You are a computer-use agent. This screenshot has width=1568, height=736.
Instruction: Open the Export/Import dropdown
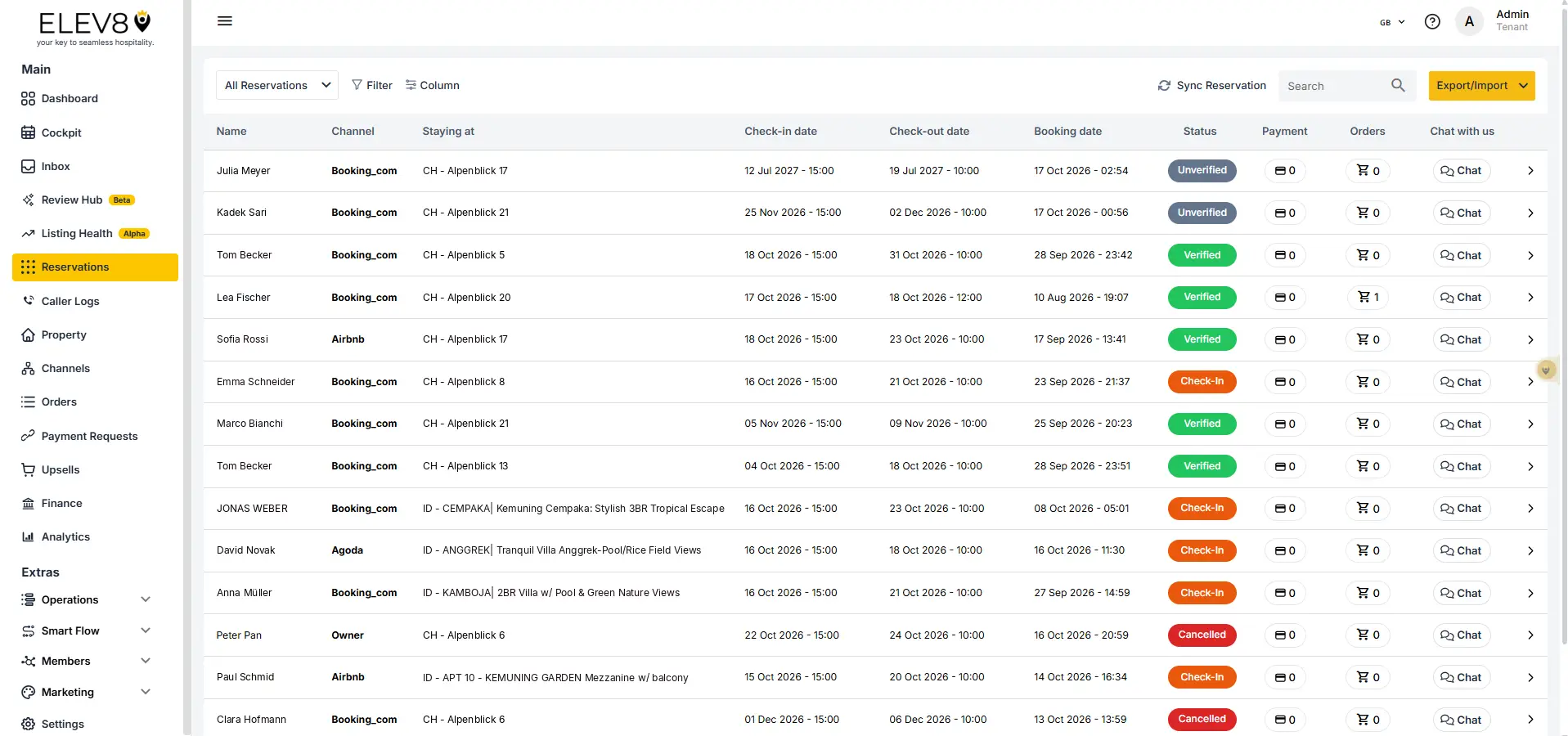[1481, 85]
